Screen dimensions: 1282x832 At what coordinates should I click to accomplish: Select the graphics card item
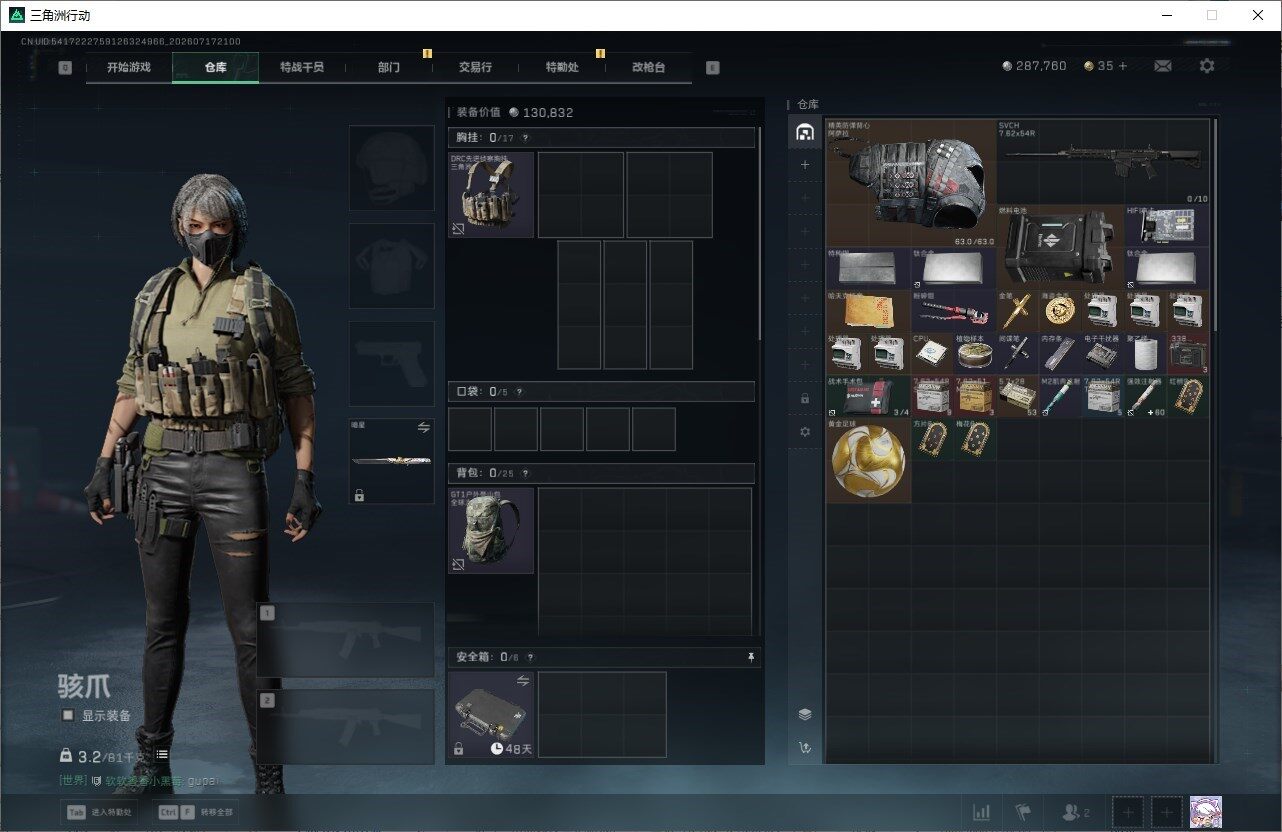(1167, 226)
